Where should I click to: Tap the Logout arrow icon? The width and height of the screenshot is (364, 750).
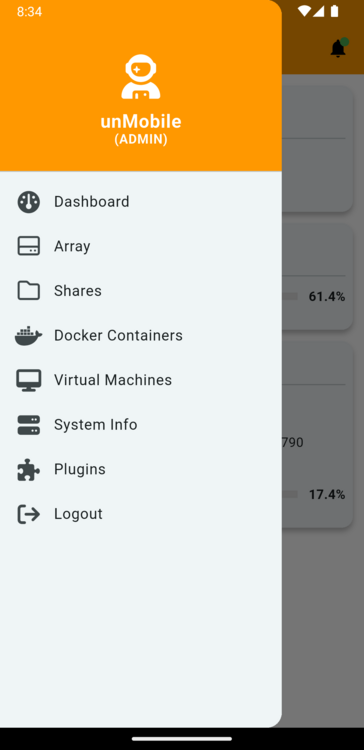(29, 514)
